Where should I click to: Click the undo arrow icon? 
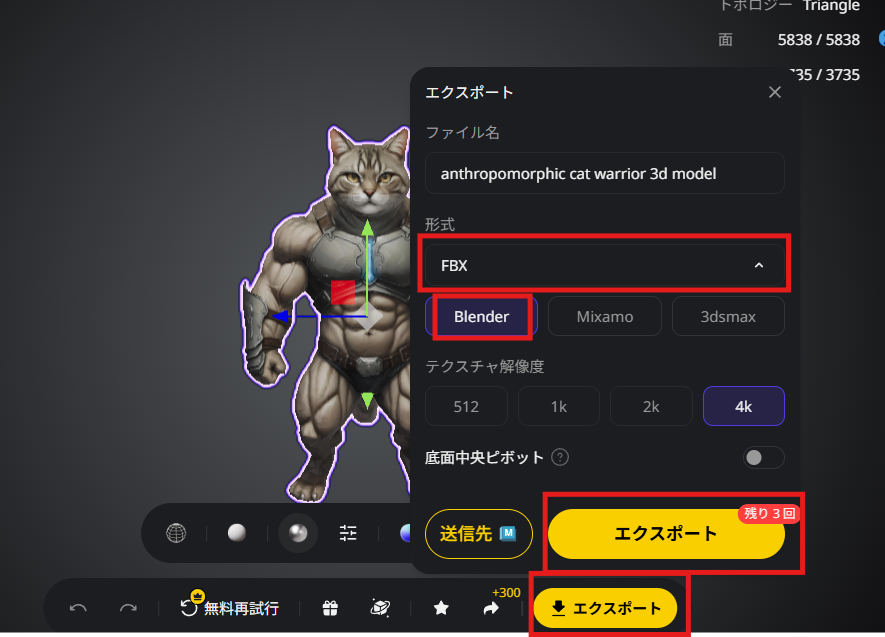pyautogui.click(x=78, y=608)
